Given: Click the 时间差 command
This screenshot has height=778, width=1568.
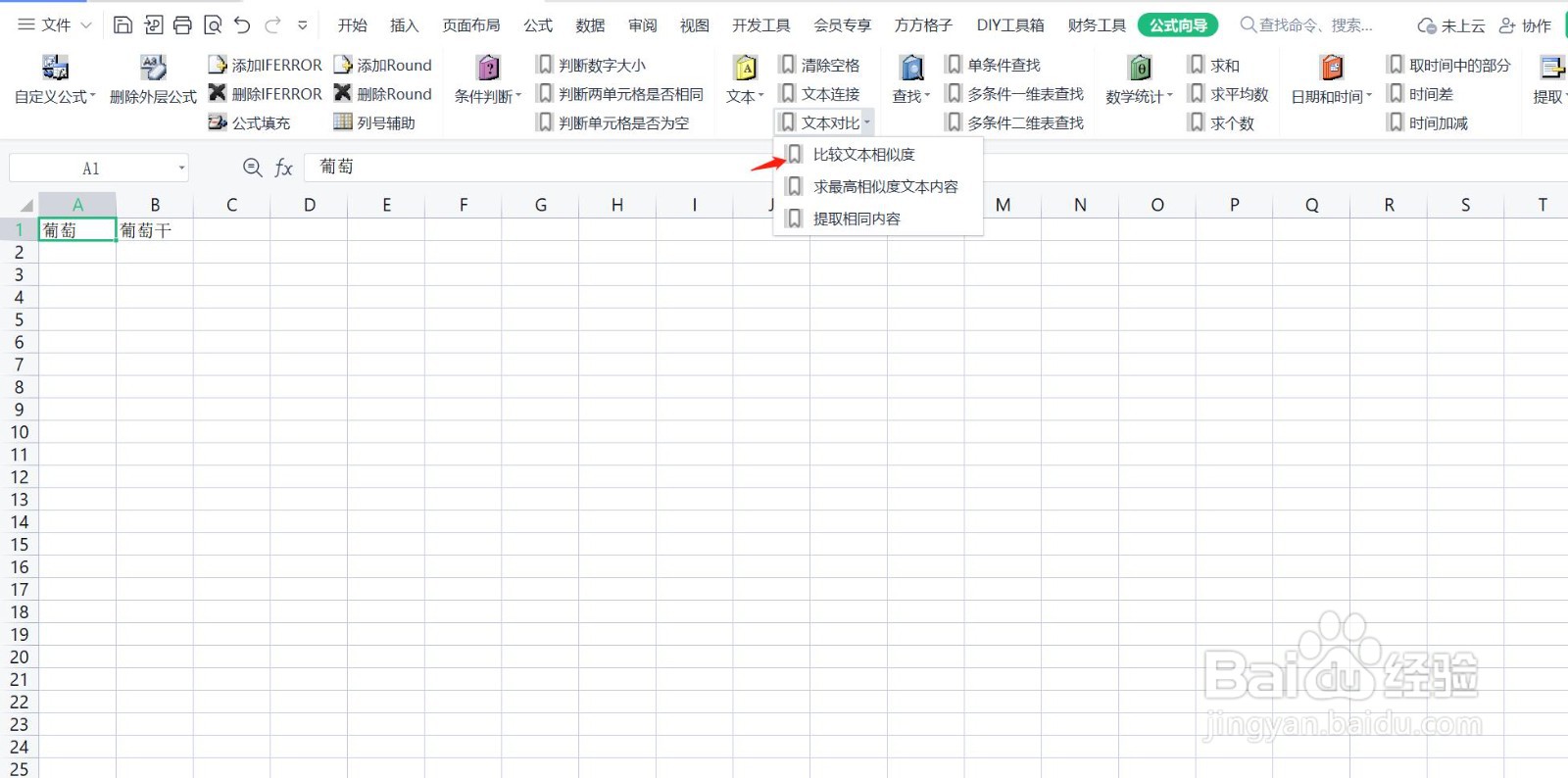Looking at the screenshot, I should [x=1420, y=94].
